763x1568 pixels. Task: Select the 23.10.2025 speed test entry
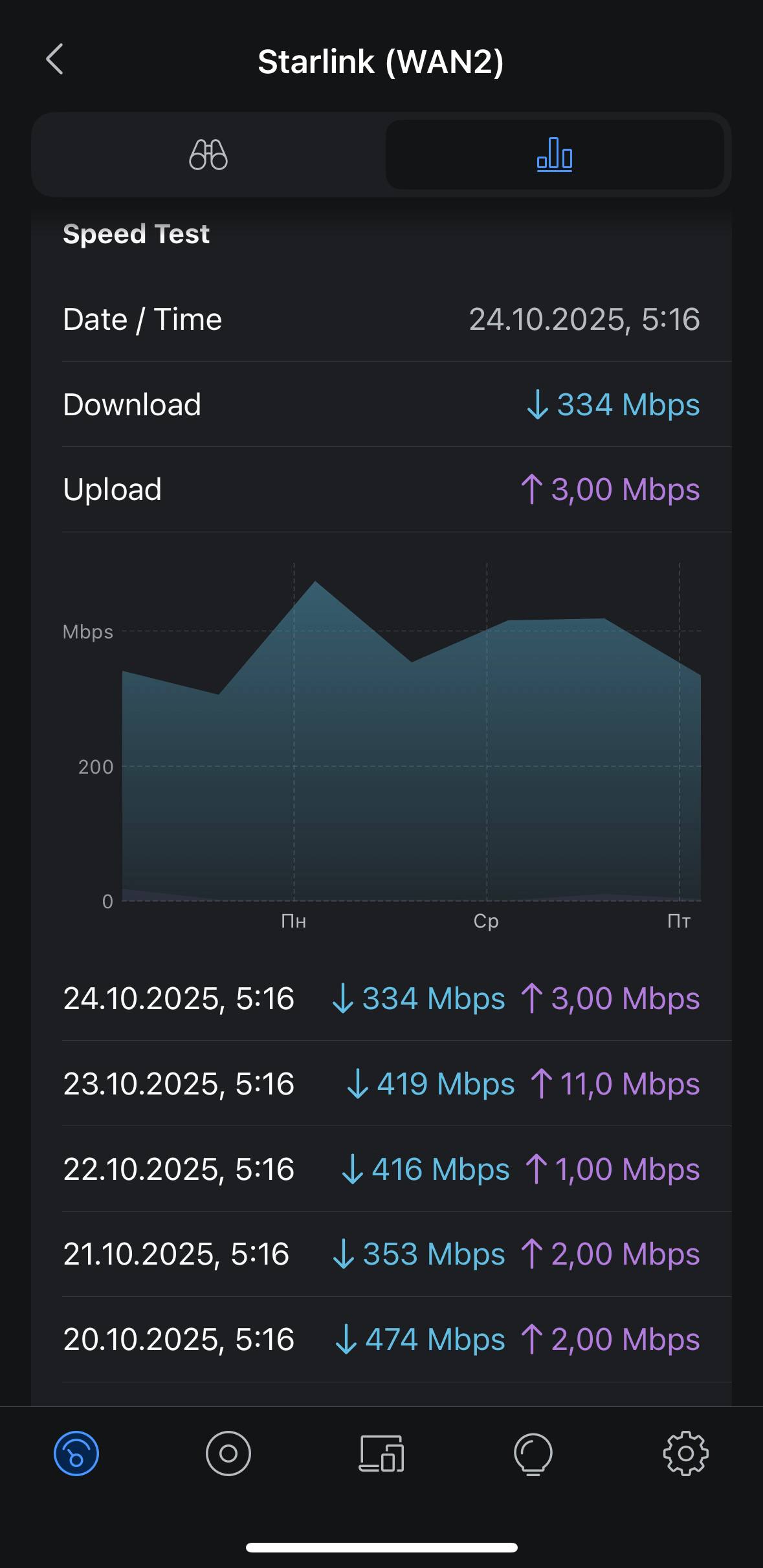point(381,1083)
